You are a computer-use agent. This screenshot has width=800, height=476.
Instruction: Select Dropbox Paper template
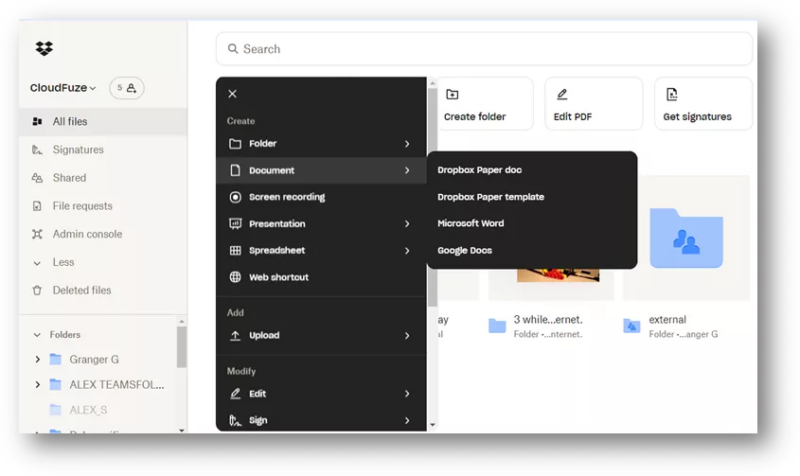coord(532,197)
